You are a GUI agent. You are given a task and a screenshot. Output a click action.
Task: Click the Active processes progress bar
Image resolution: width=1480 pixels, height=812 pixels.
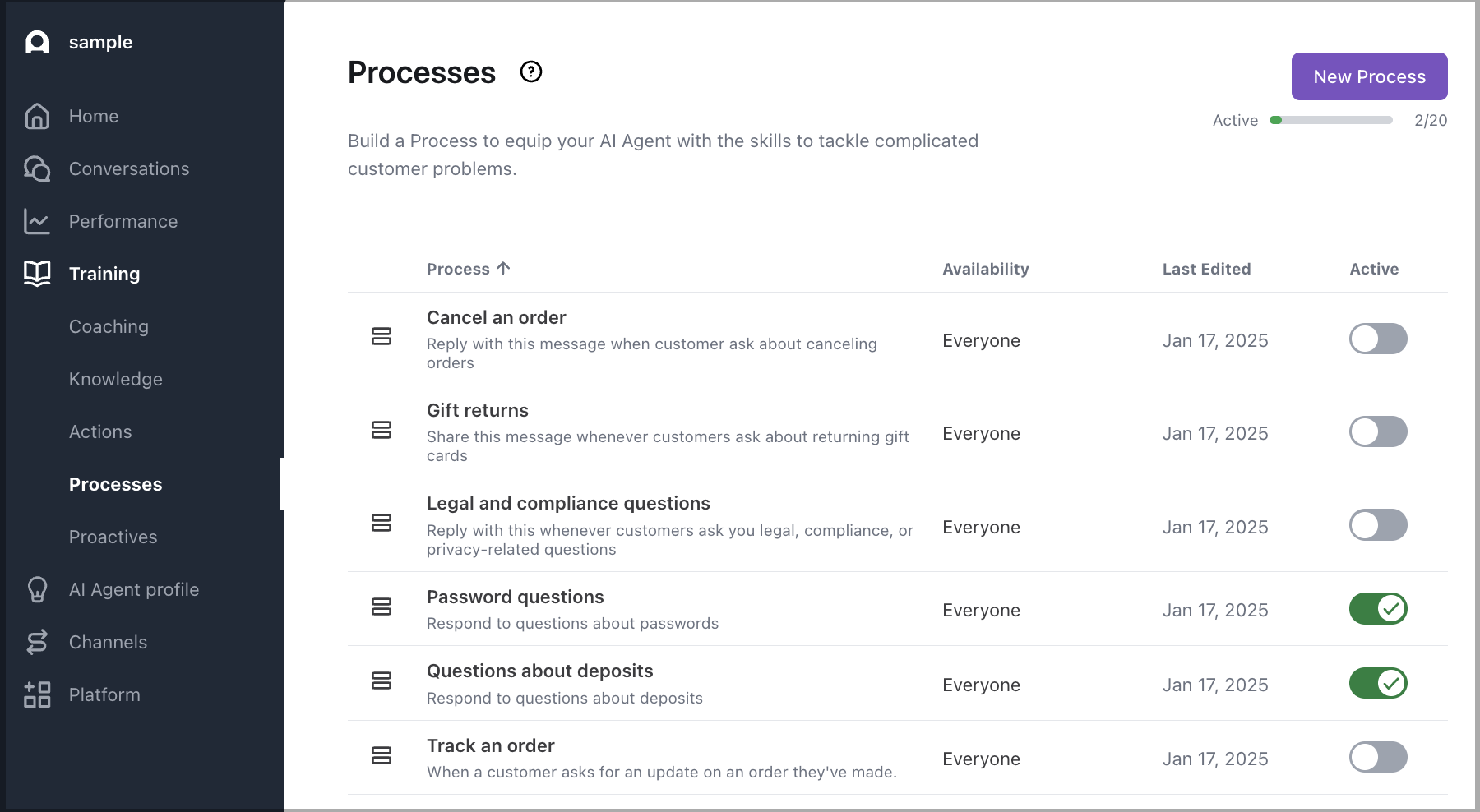coord(1332,120)
